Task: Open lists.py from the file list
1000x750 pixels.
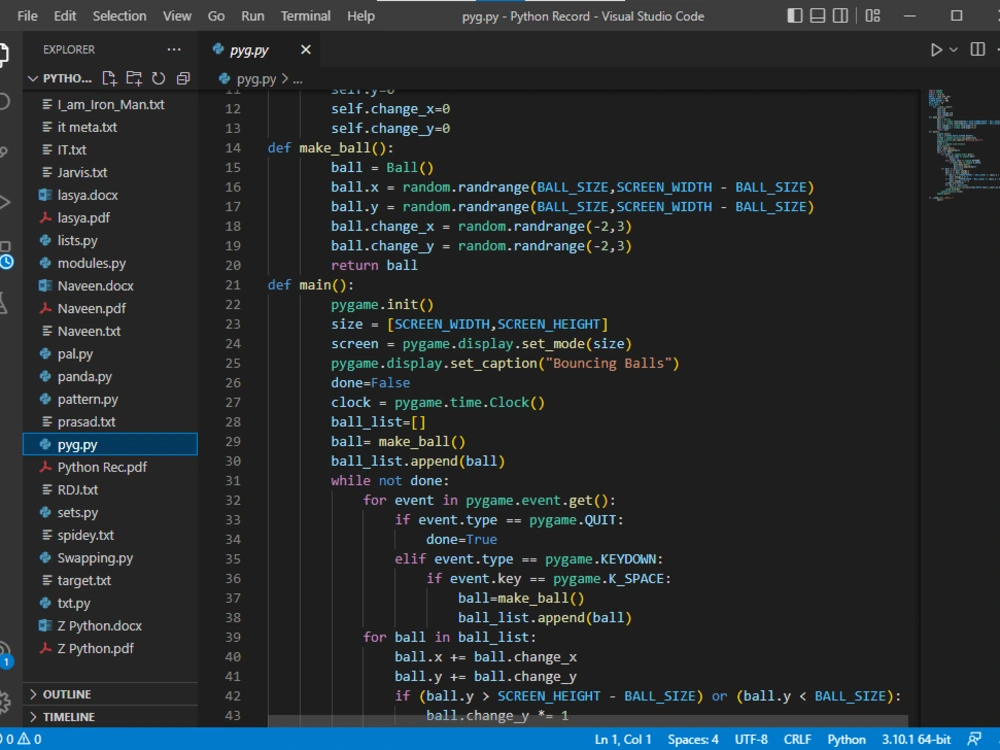Action: 110,240
